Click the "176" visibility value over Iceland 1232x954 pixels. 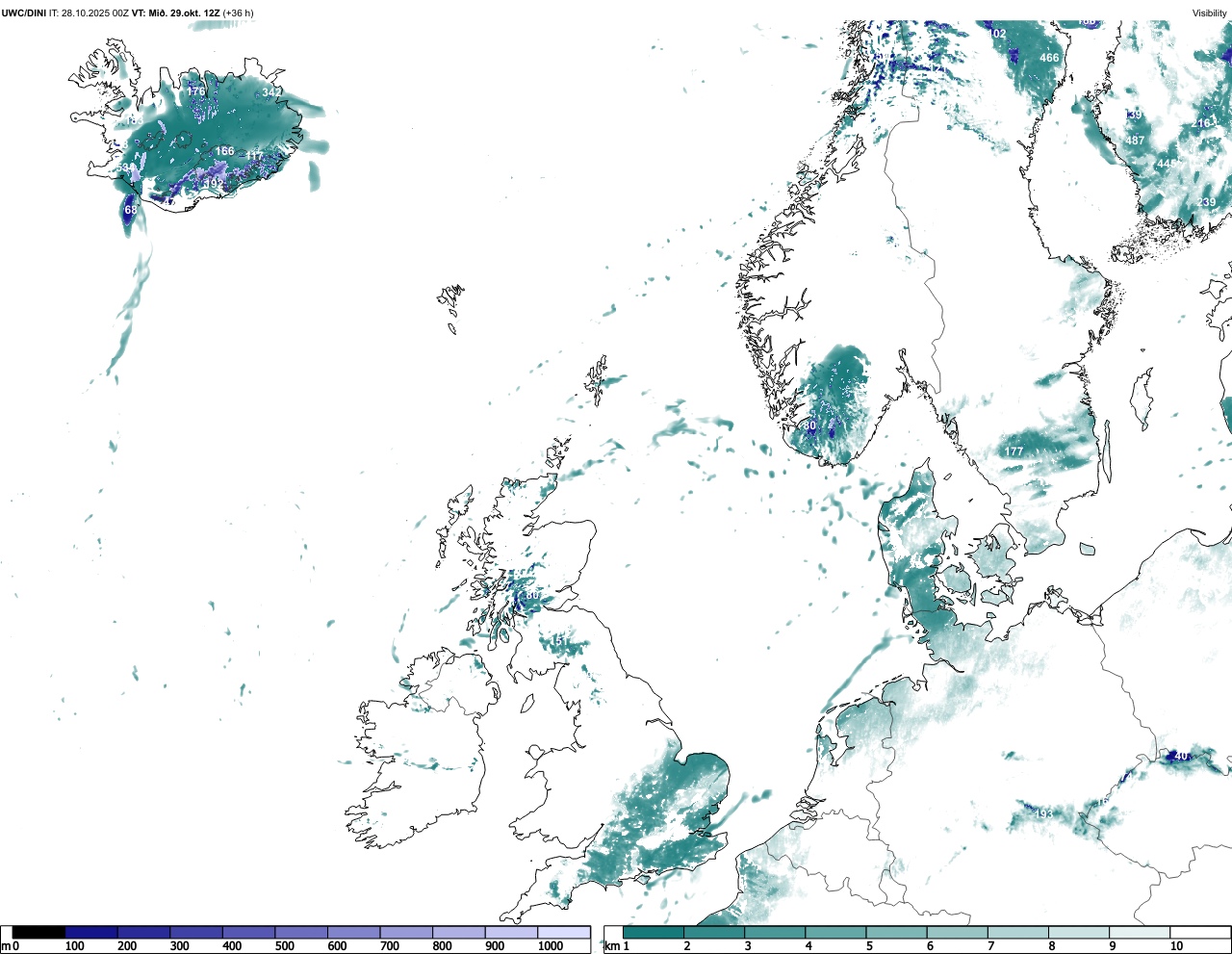[195, 91]
